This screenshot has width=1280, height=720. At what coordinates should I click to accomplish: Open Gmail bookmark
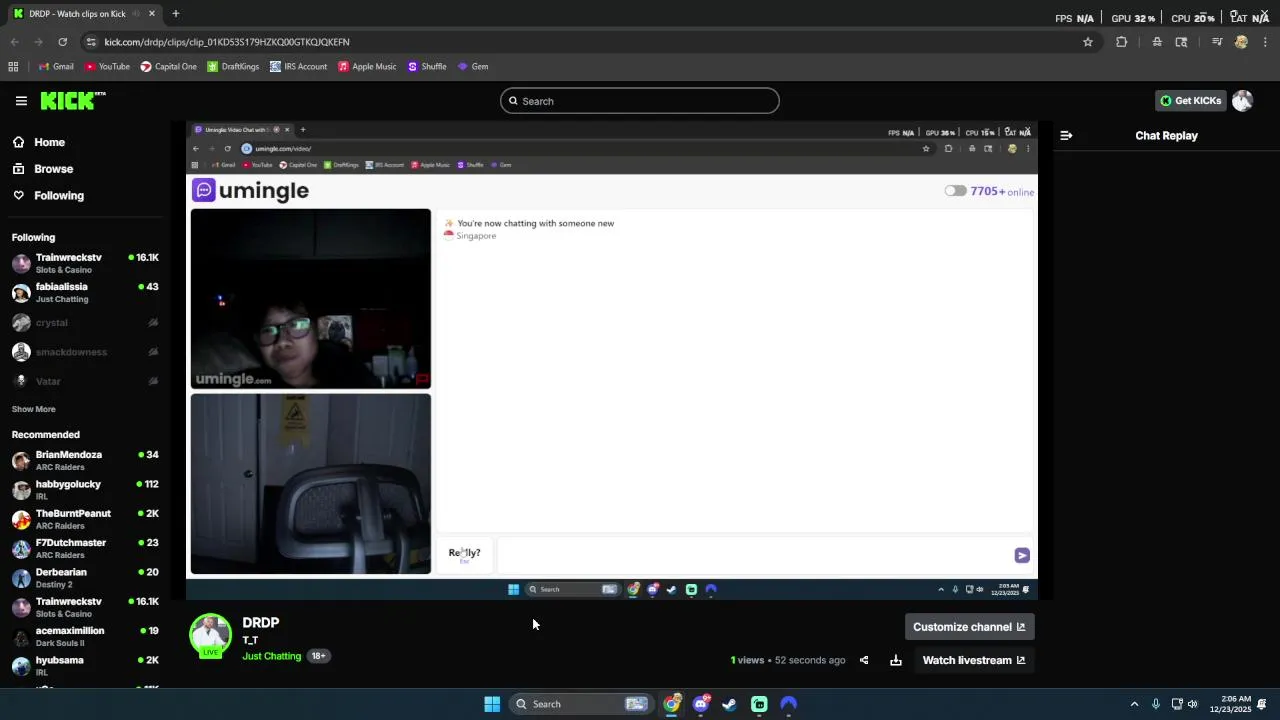click(x=56, y=66)
